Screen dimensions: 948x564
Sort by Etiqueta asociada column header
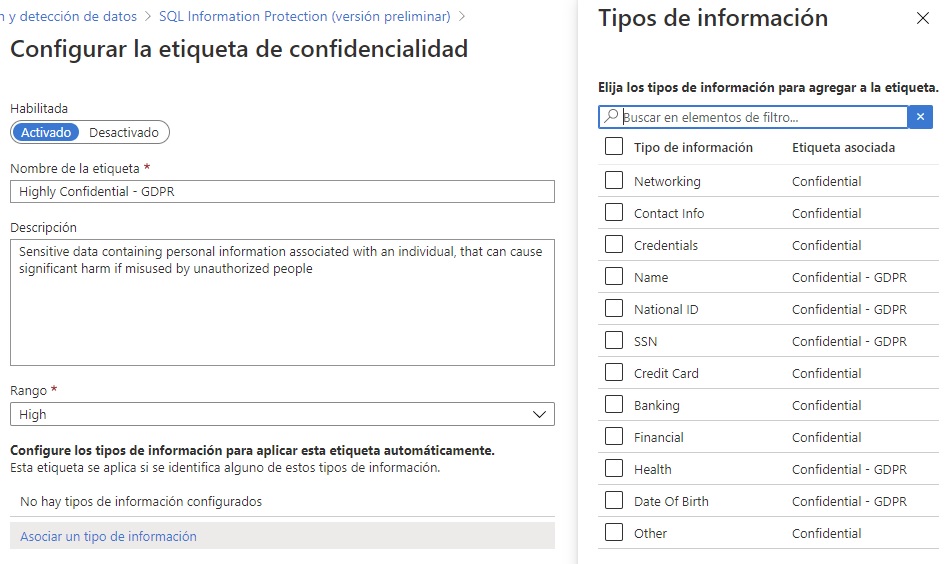pyautogui.click(x=843, y=147)
